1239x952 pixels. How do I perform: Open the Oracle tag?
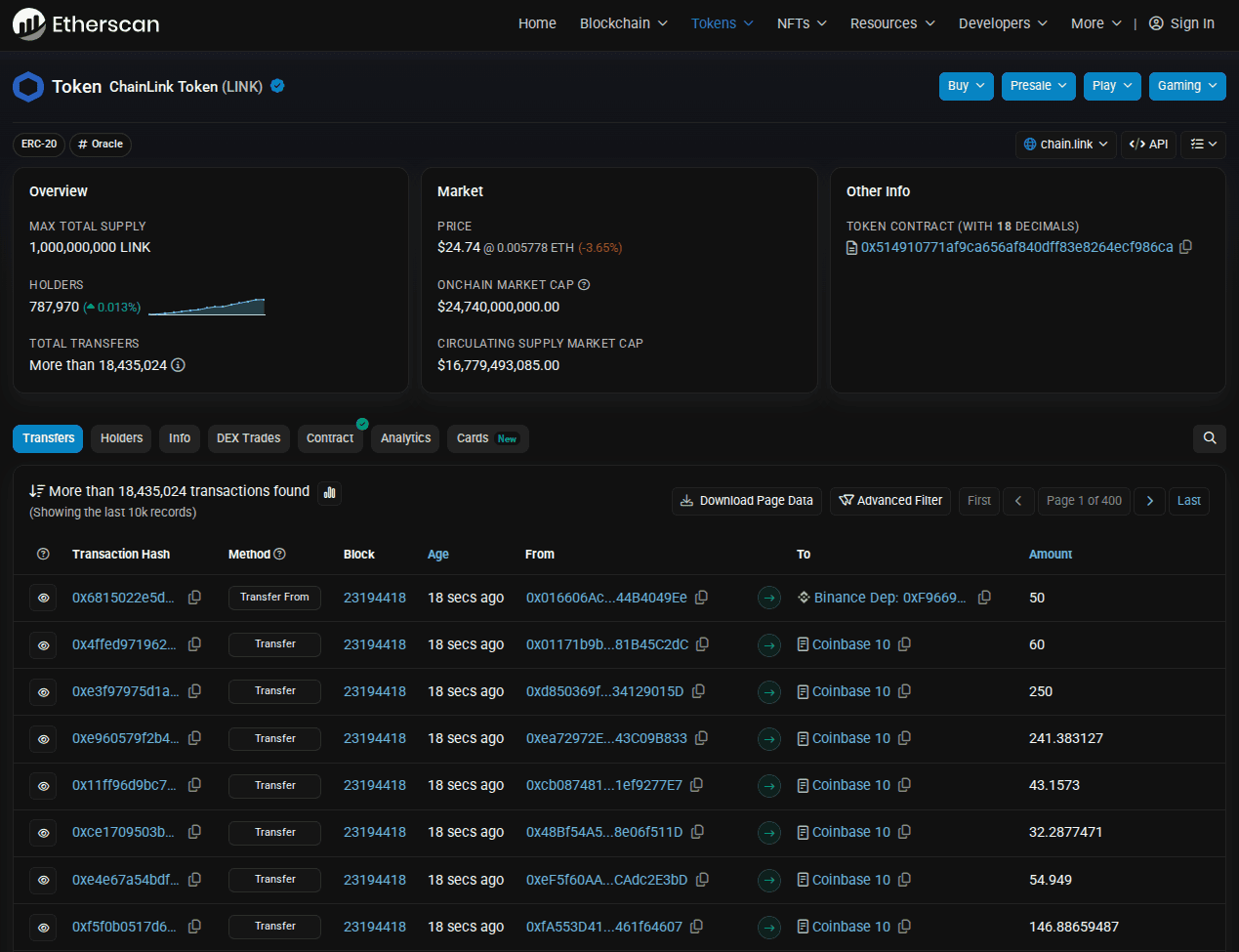[x=101, y=145]
